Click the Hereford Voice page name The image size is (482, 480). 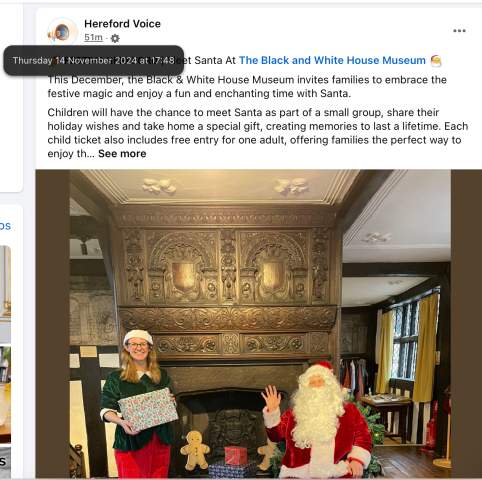coord(122,24)
